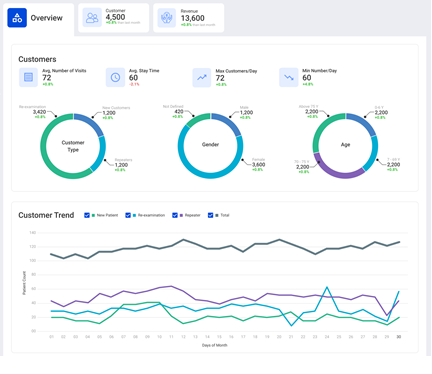Disable the Repeater series checkbox
432x374 pixels.
coord(175,215)
